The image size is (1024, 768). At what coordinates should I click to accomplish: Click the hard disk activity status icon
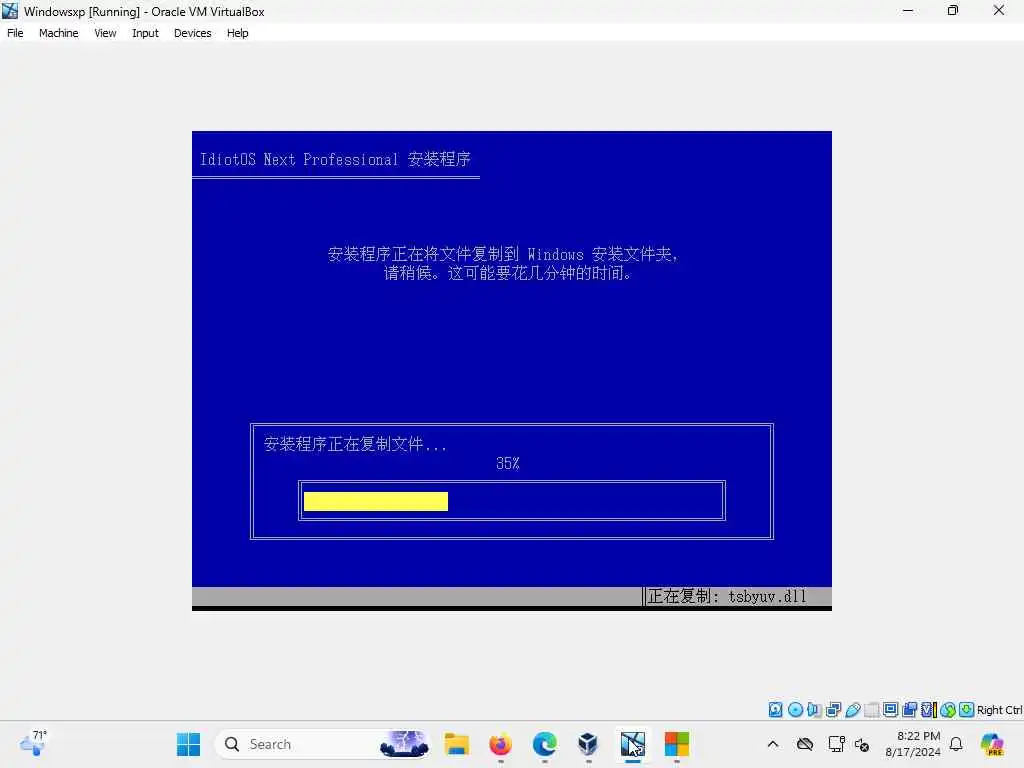pyautogui.click(x=775, y=709)
